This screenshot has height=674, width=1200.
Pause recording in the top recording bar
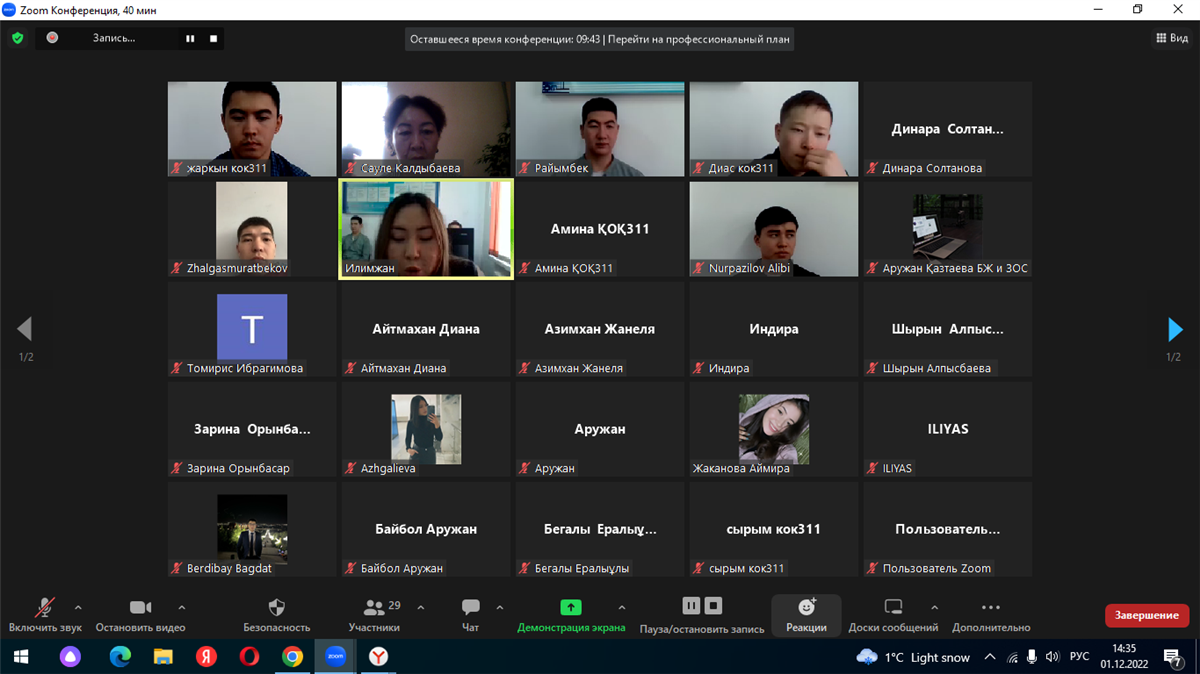point(190,38)
